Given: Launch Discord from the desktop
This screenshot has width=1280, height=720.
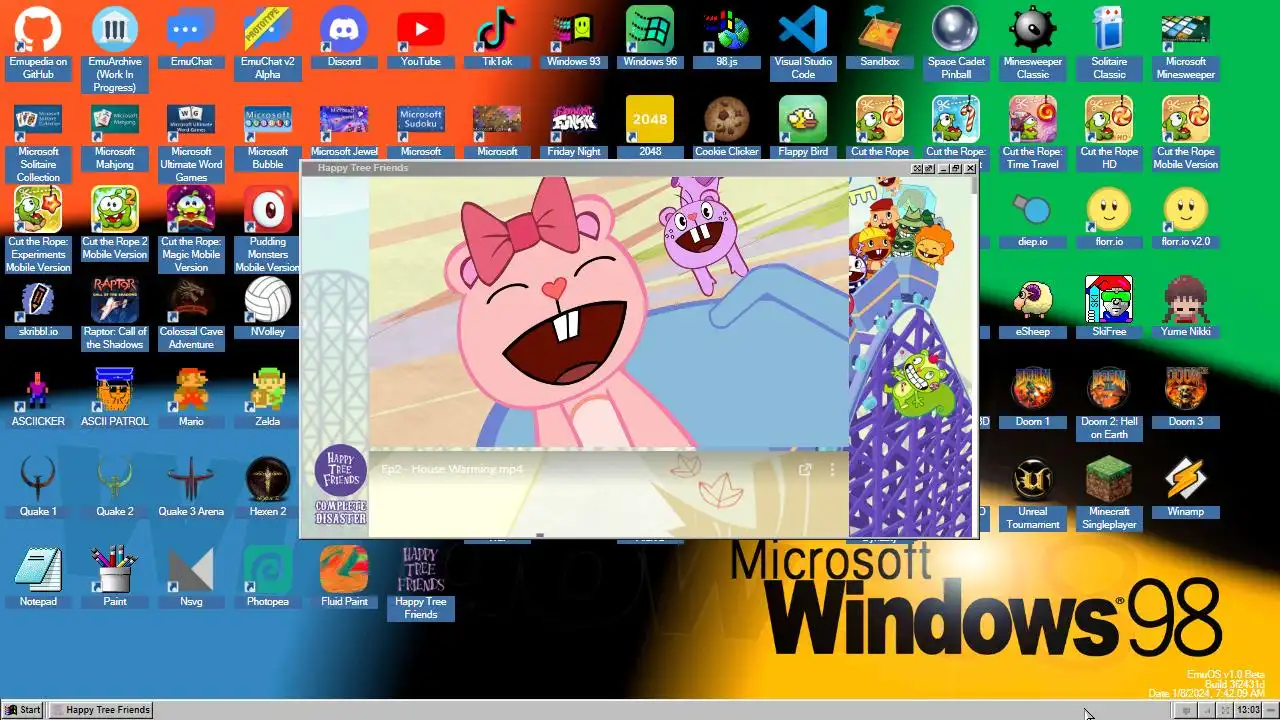Looking at the screenshot, I should 344,37.
